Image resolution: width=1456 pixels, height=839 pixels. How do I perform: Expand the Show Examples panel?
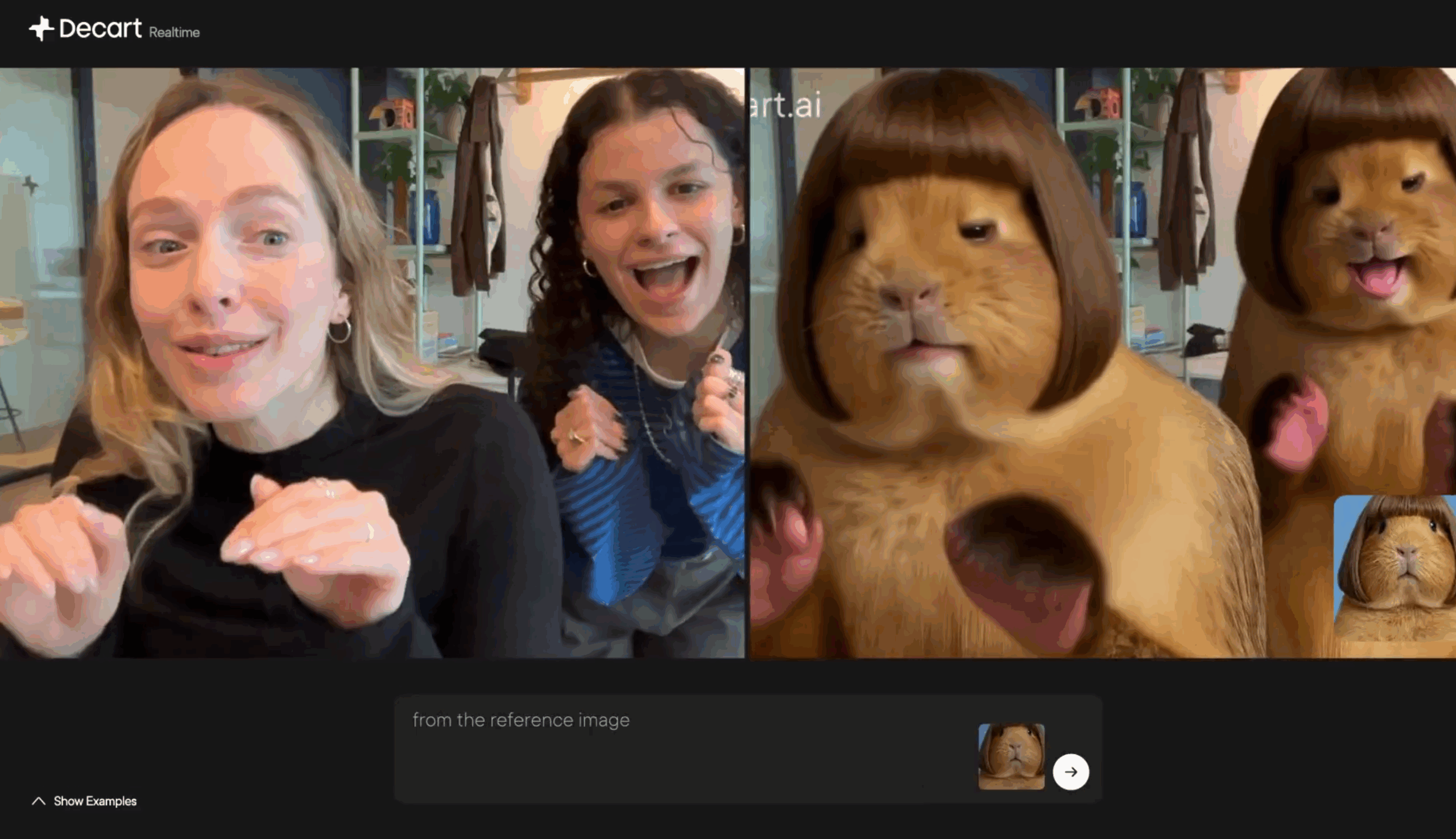pos(94,801)
